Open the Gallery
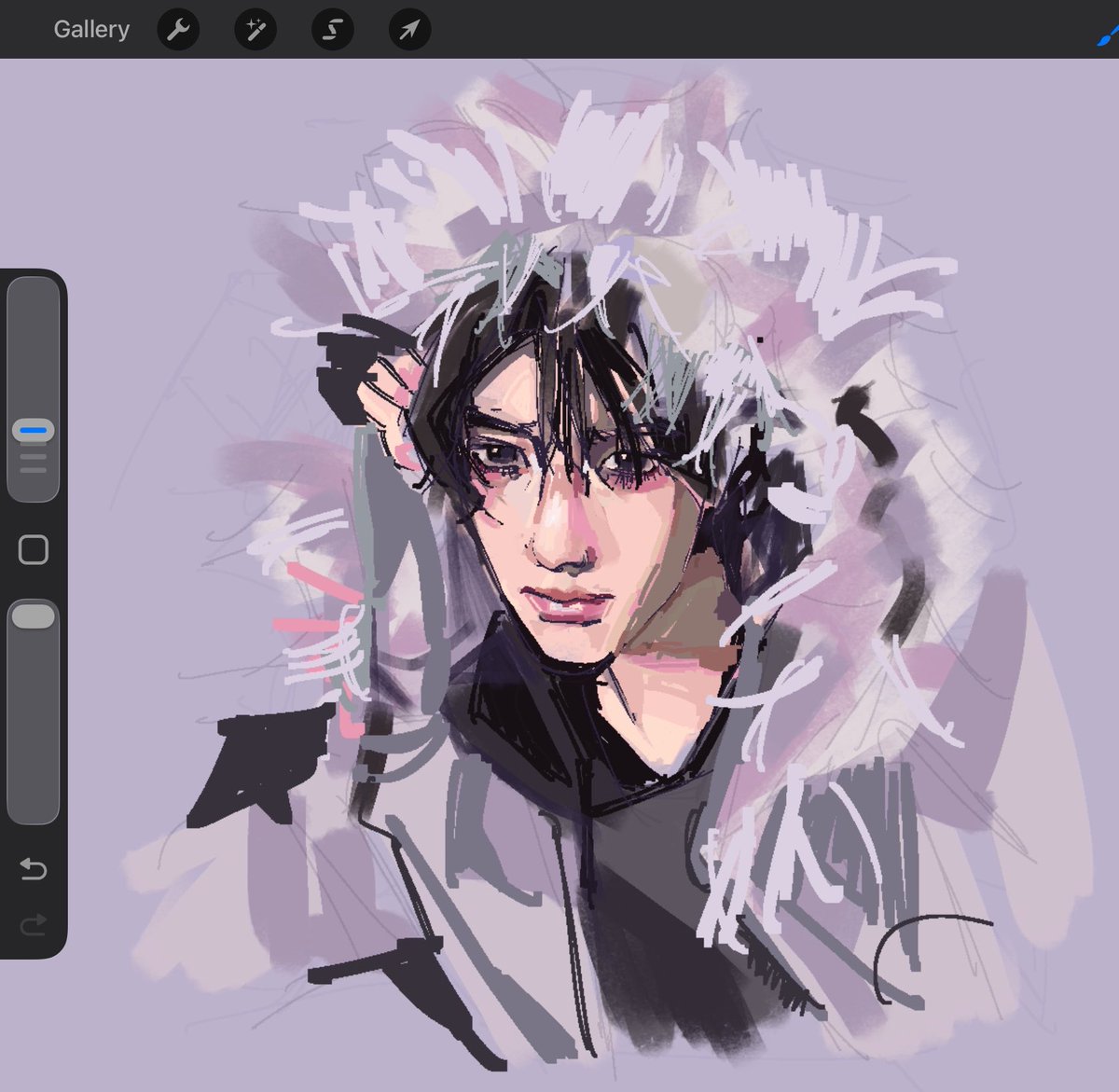 click(x=91, y=29)
